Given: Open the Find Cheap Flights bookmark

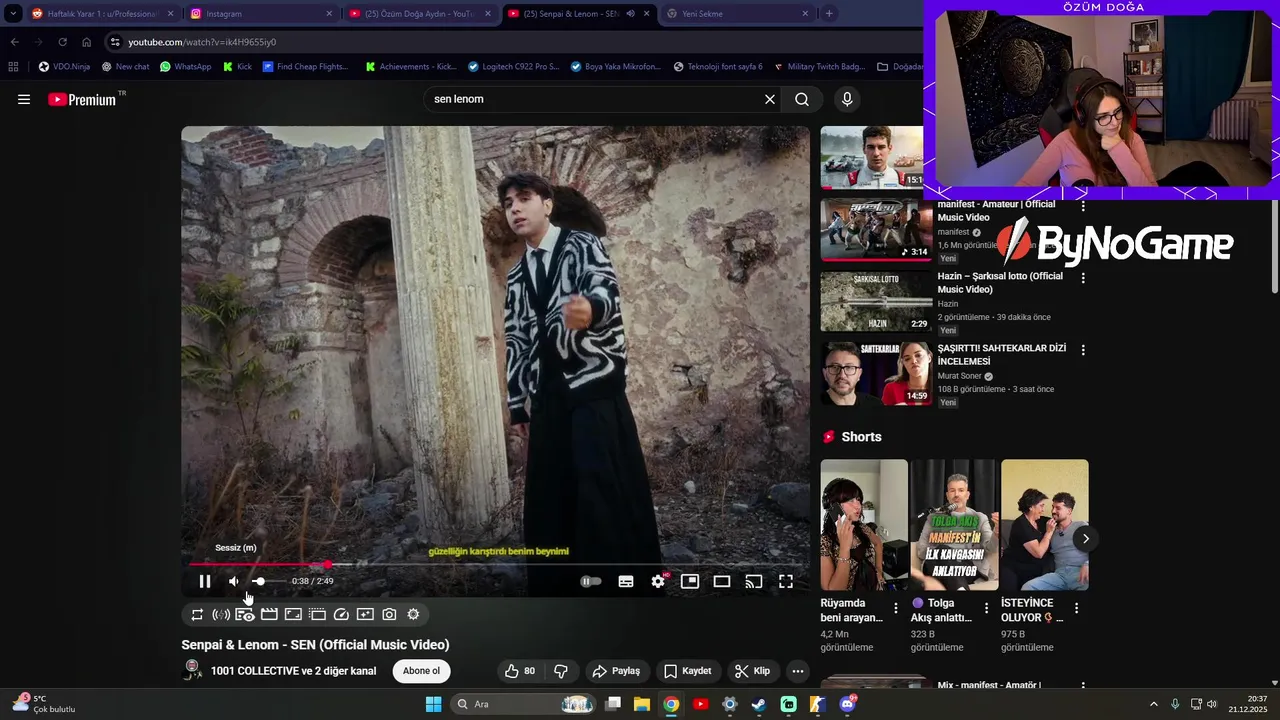Looking at the screenshot, I should (306, 67).
